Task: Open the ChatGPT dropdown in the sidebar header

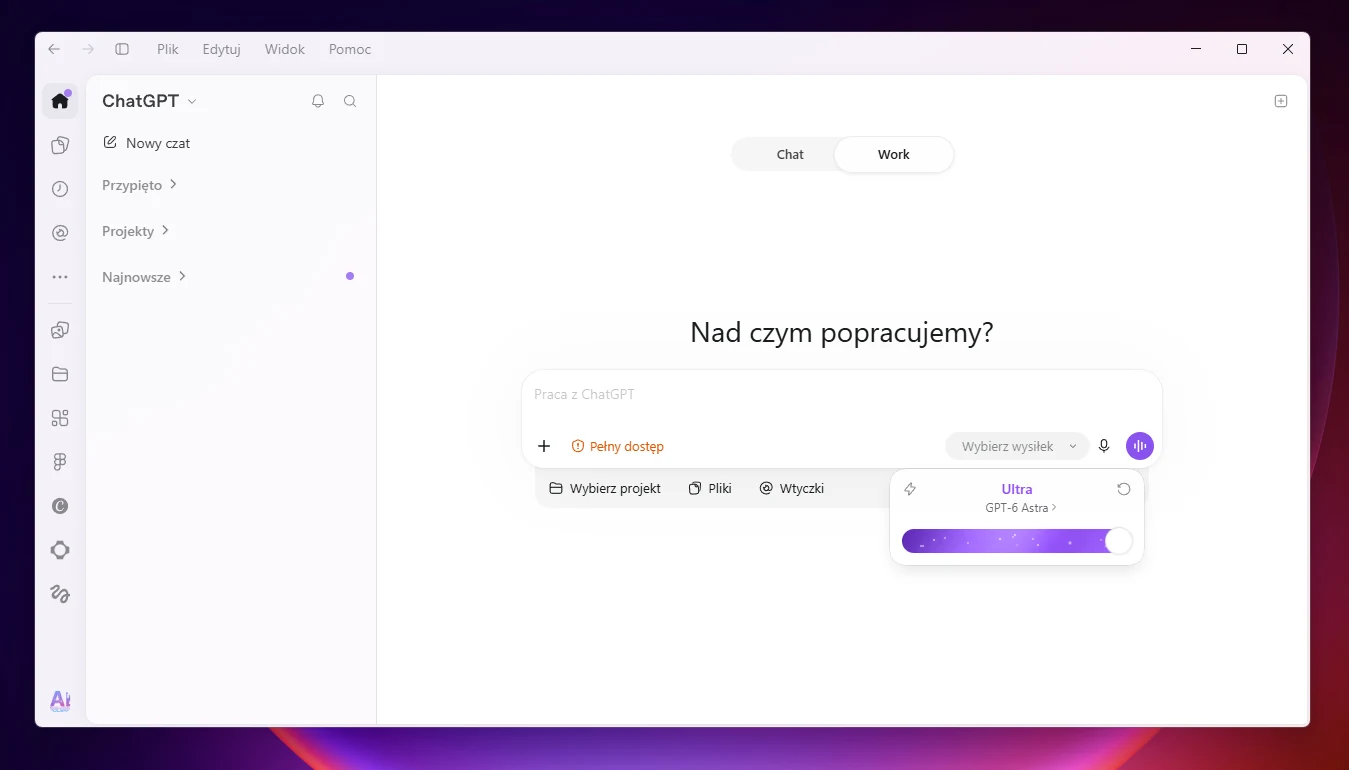Action: tap(150, 101)
